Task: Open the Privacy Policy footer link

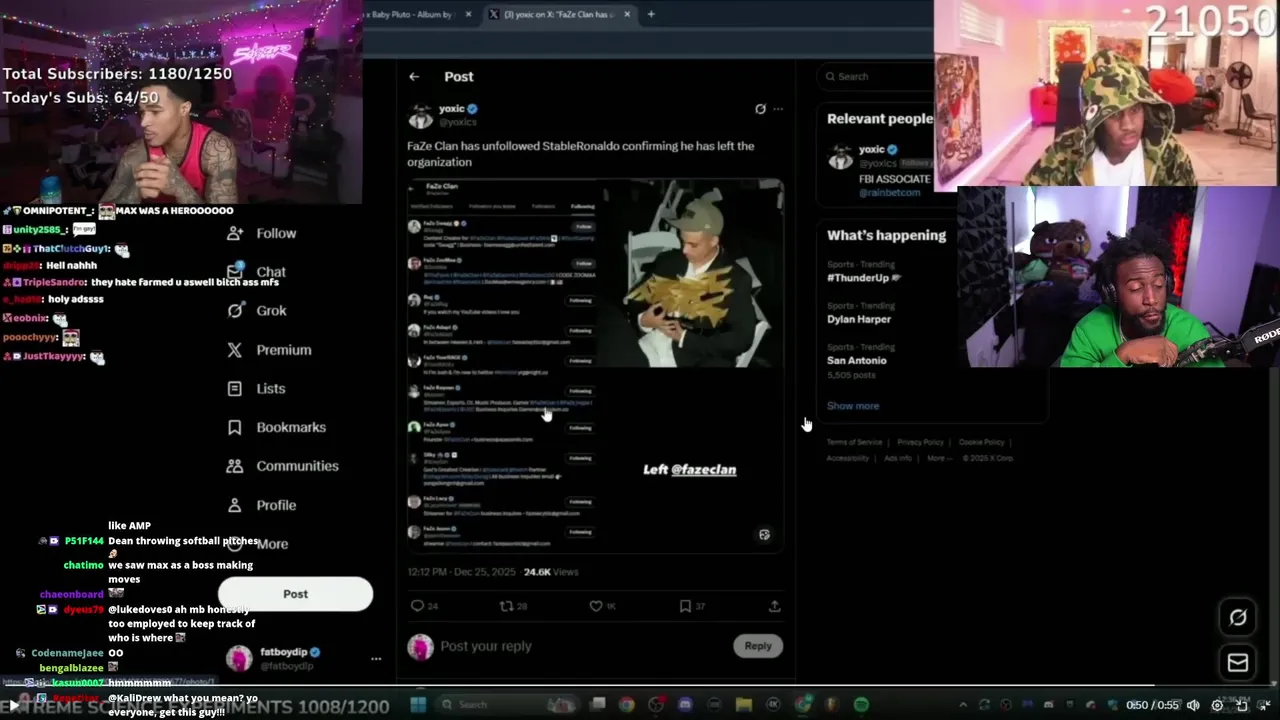Action: click(x=920, y=442)
